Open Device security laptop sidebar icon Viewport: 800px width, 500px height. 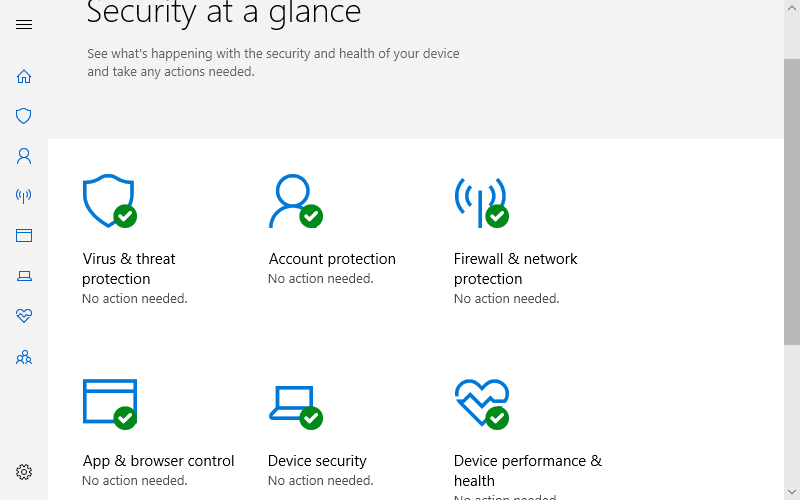(x=24, y=276)
